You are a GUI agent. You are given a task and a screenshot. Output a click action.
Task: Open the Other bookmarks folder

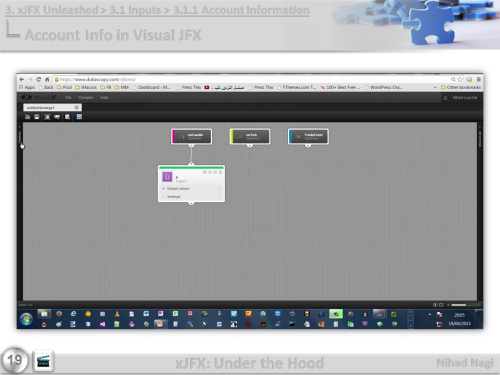tap(461, 87)
